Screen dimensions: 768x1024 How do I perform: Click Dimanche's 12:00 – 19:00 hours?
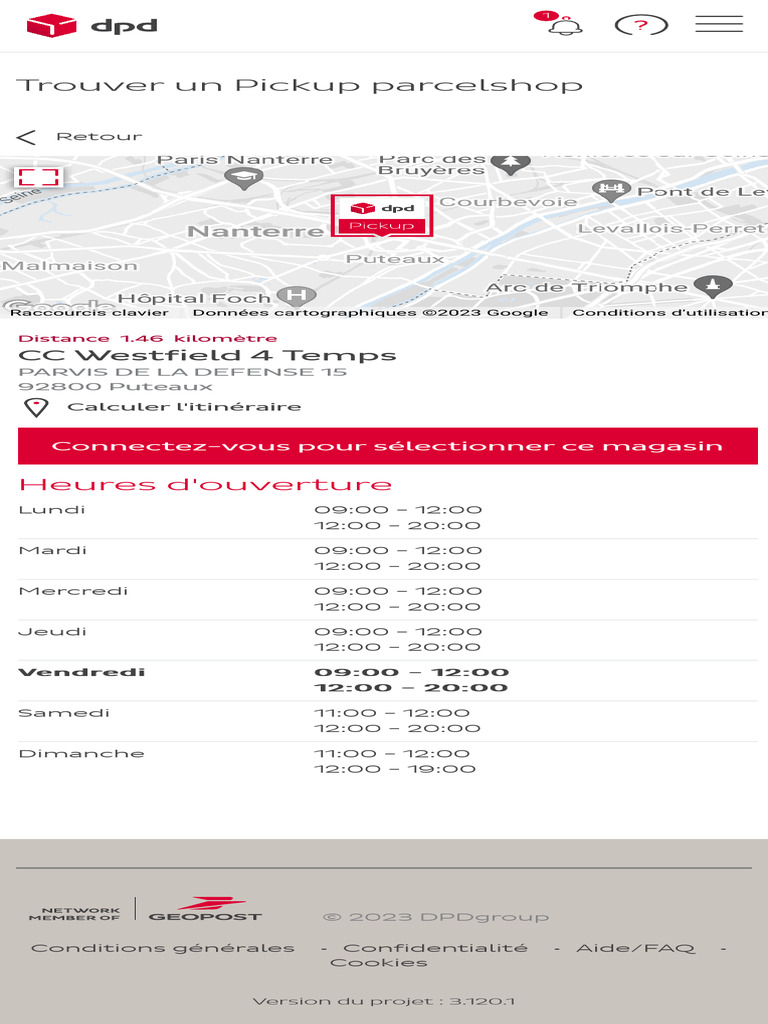point(395,769)
